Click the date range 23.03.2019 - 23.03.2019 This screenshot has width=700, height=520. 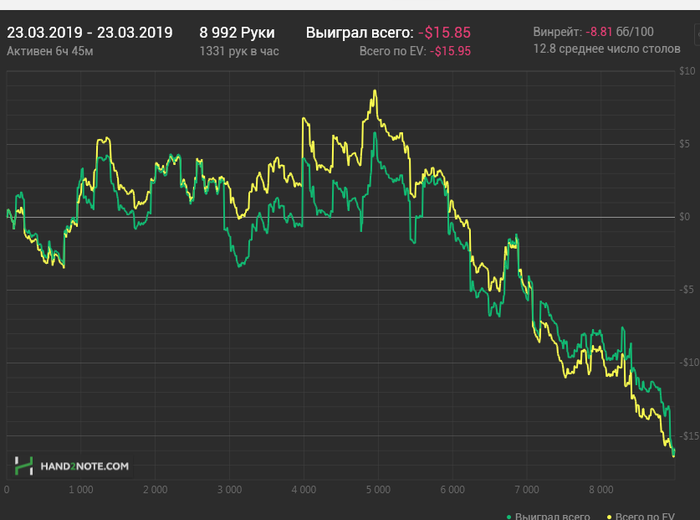pyautogui.click(x=90, y=32)
